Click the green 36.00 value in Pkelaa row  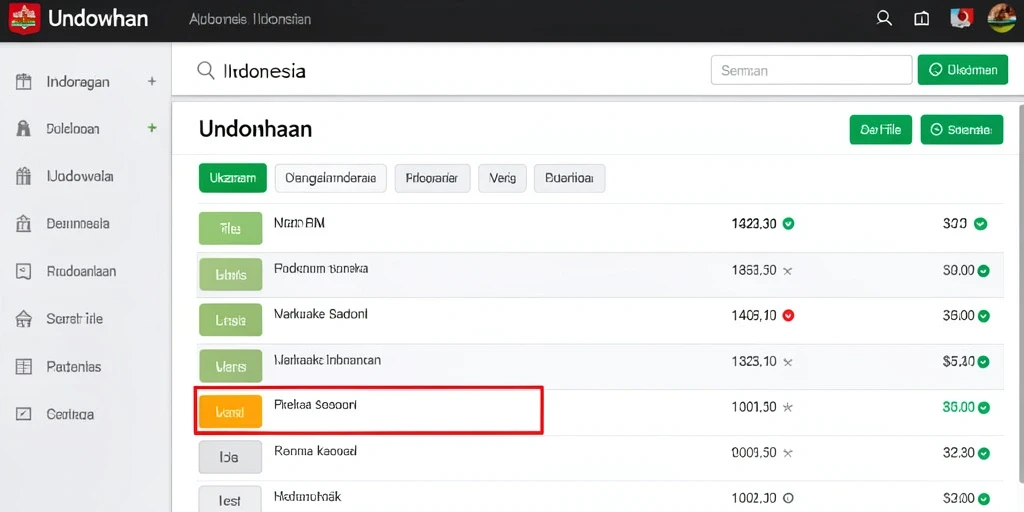point(959,407)
